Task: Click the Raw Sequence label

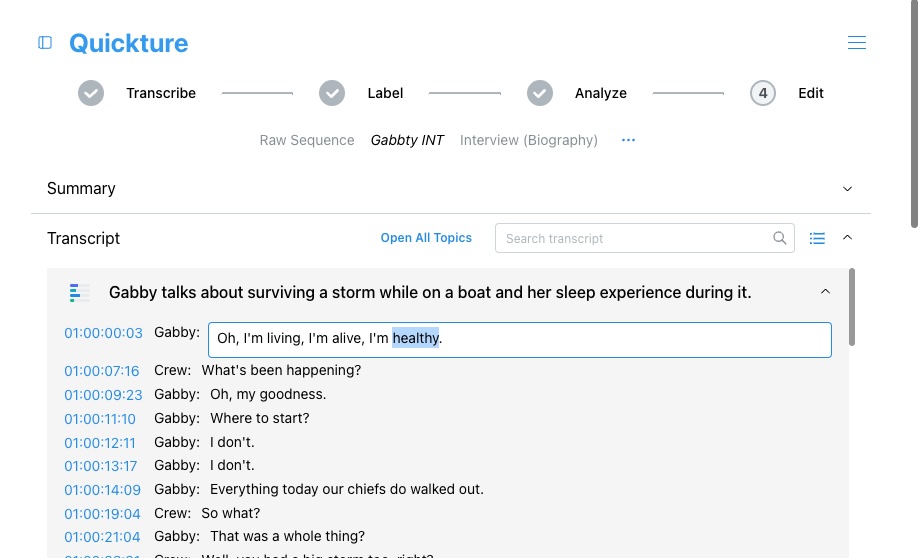Action: pos(307,141)
